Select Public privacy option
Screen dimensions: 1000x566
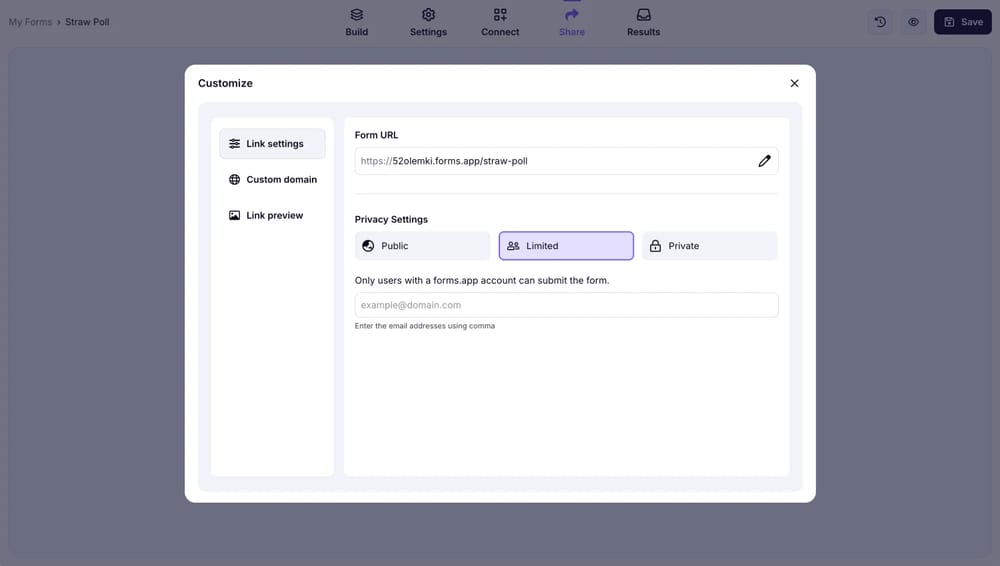pos(422,246)
